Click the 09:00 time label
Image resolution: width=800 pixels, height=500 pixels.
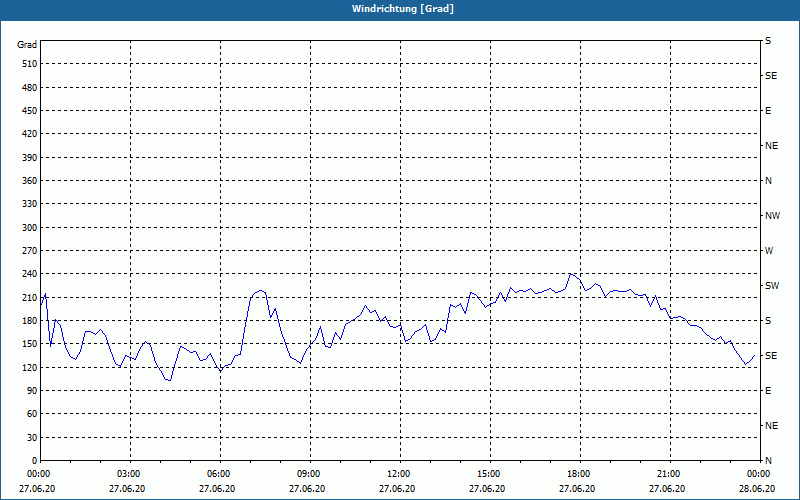[x=307, y=474]
